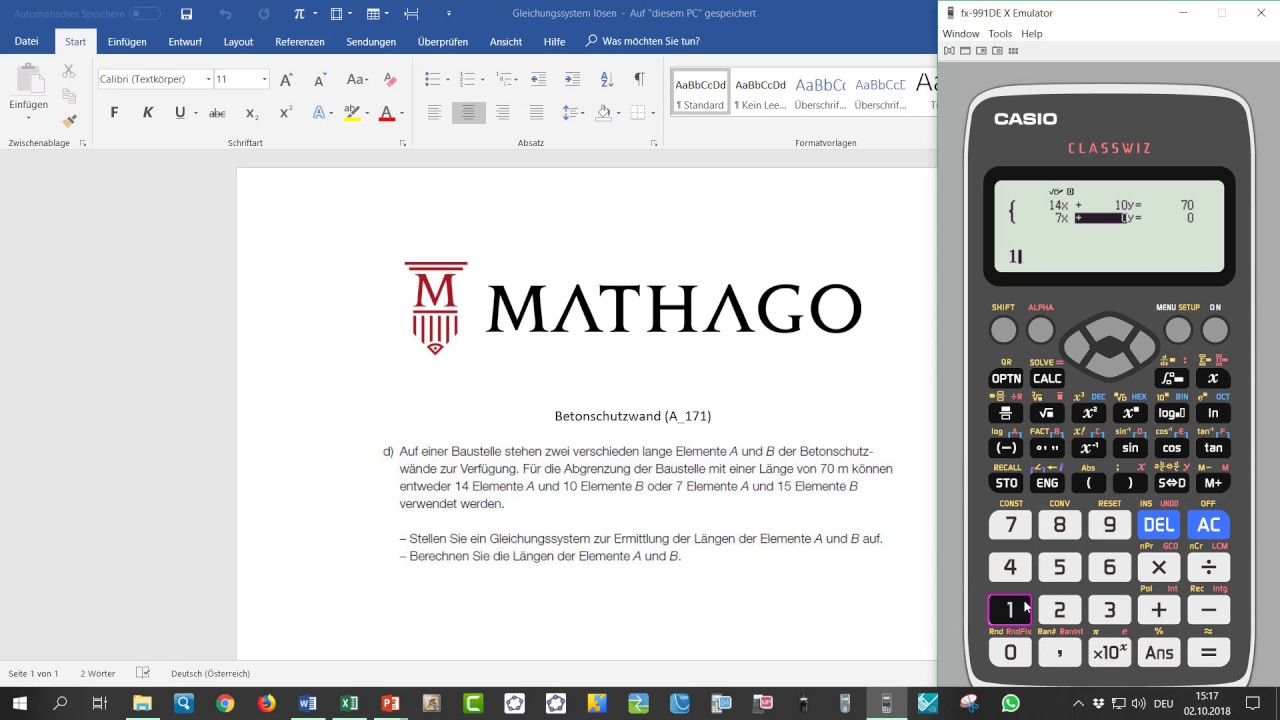Screen dimensions: 1280x720
Task: Open the font size dropdown
Action: (264, 79)
